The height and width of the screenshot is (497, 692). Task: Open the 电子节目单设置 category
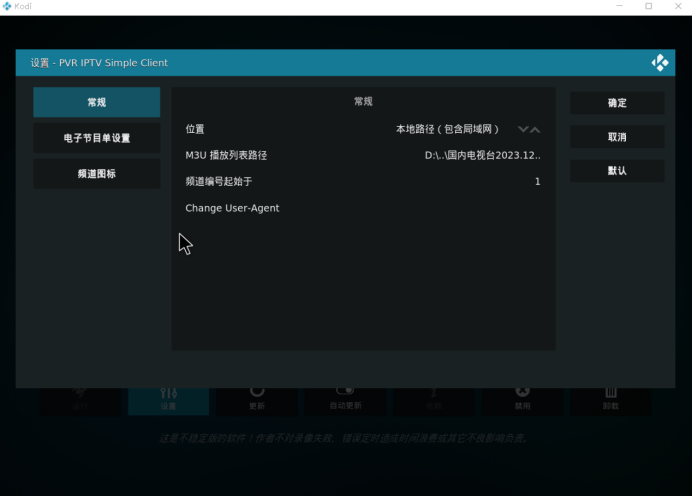point(97,138)
